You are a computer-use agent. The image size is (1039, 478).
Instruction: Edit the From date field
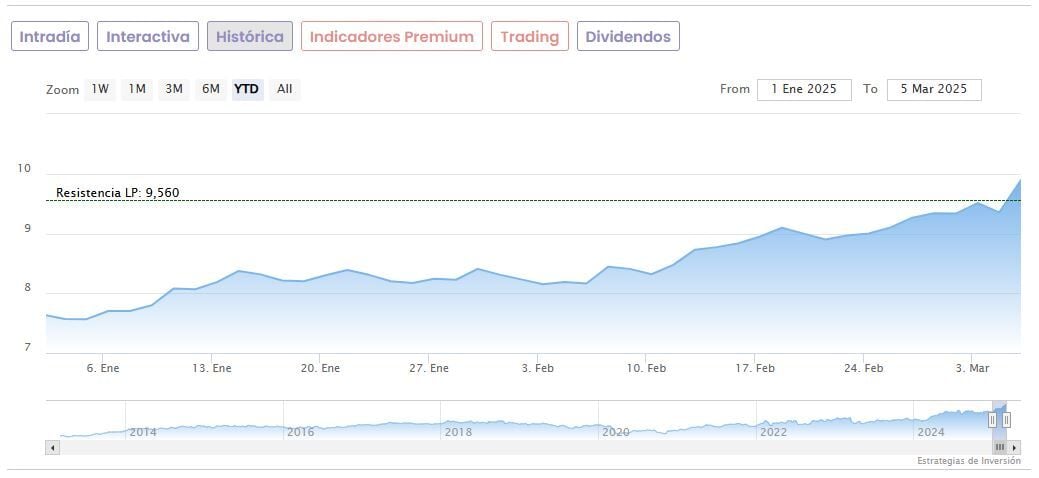pos(804,89)
